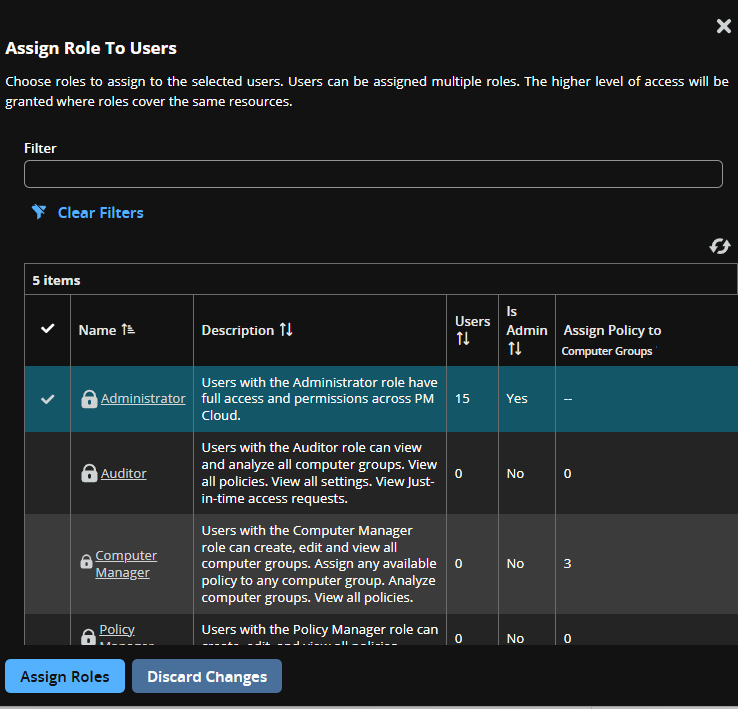Click the Computer Manager policy count 3
Screen dimensions: 738x709
point(567,564)
